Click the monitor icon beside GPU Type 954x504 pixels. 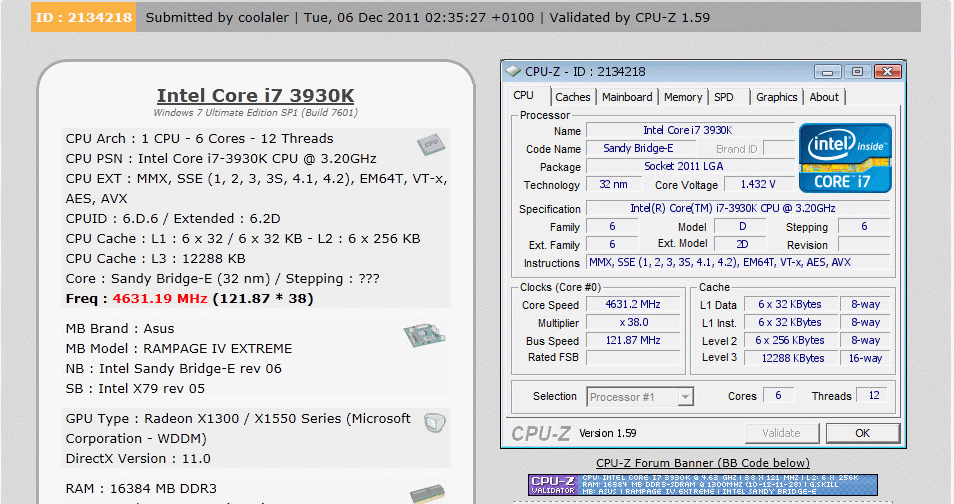435,422
